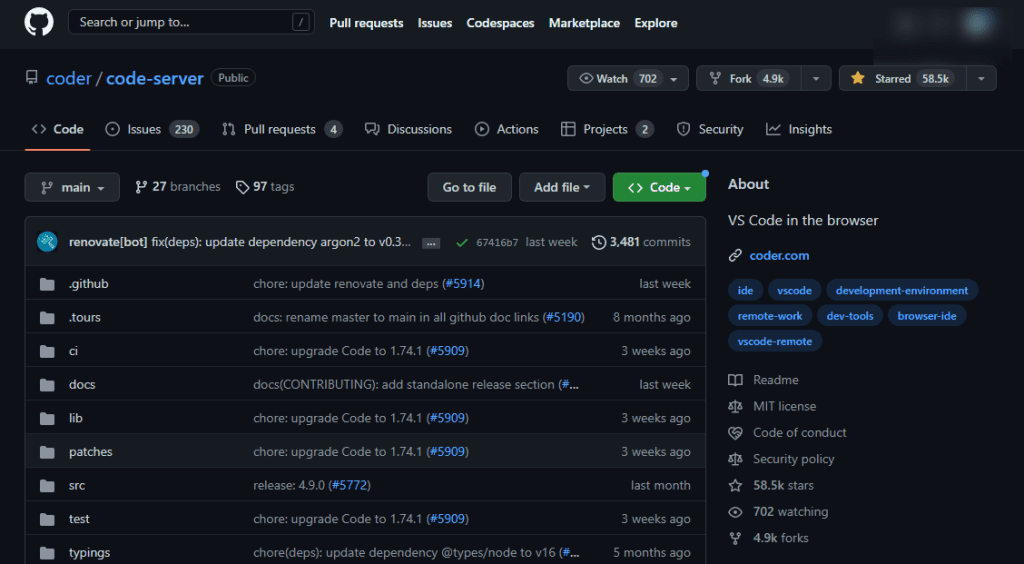Viewport: 1024px width, 564px height.
Task: Click the folder icon for .tours
Action: pos(47,318)
